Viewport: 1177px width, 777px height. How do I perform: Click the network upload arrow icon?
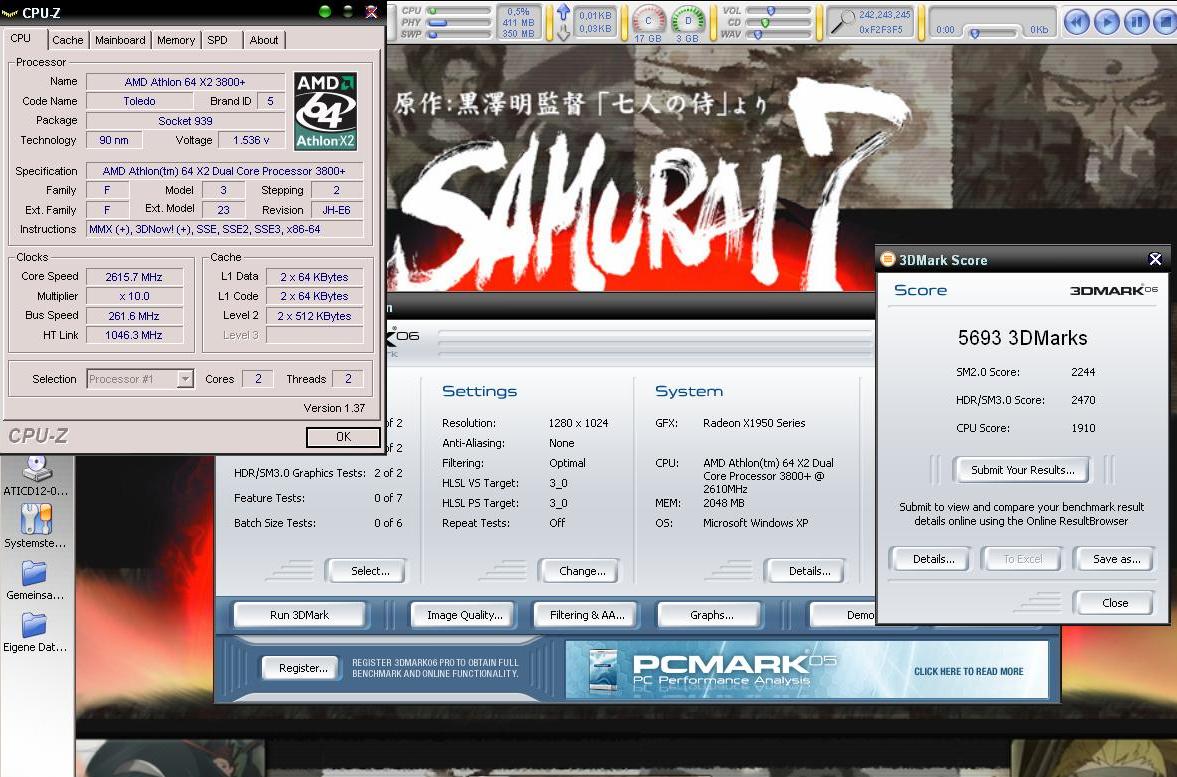(563, 11)
